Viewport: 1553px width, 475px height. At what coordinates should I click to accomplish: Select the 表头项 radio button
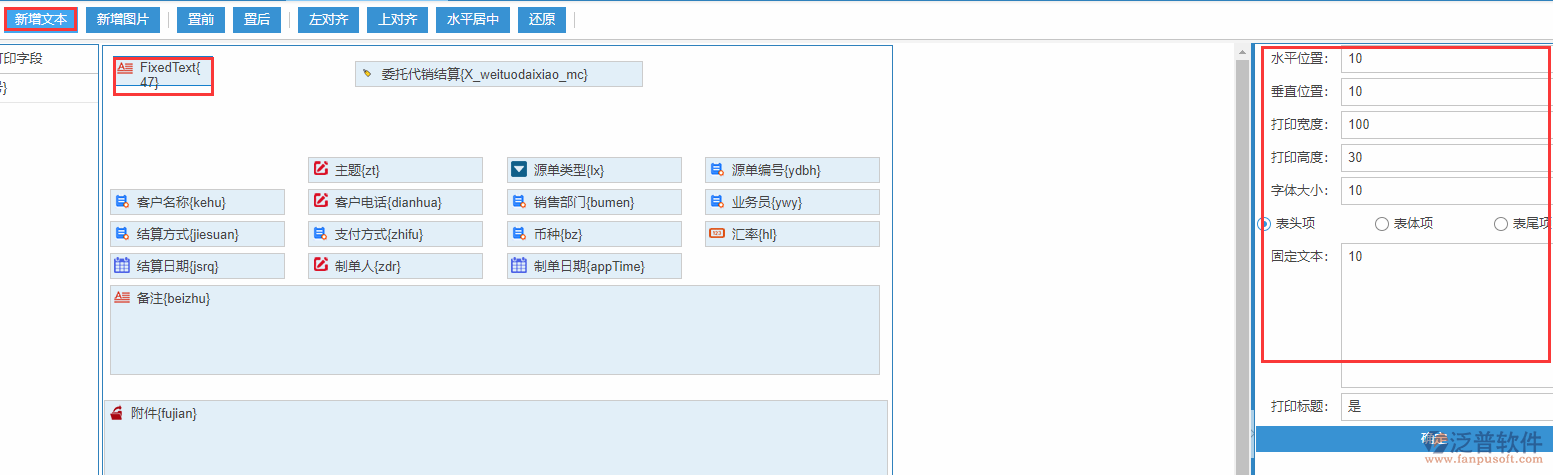pos(1264,224)
